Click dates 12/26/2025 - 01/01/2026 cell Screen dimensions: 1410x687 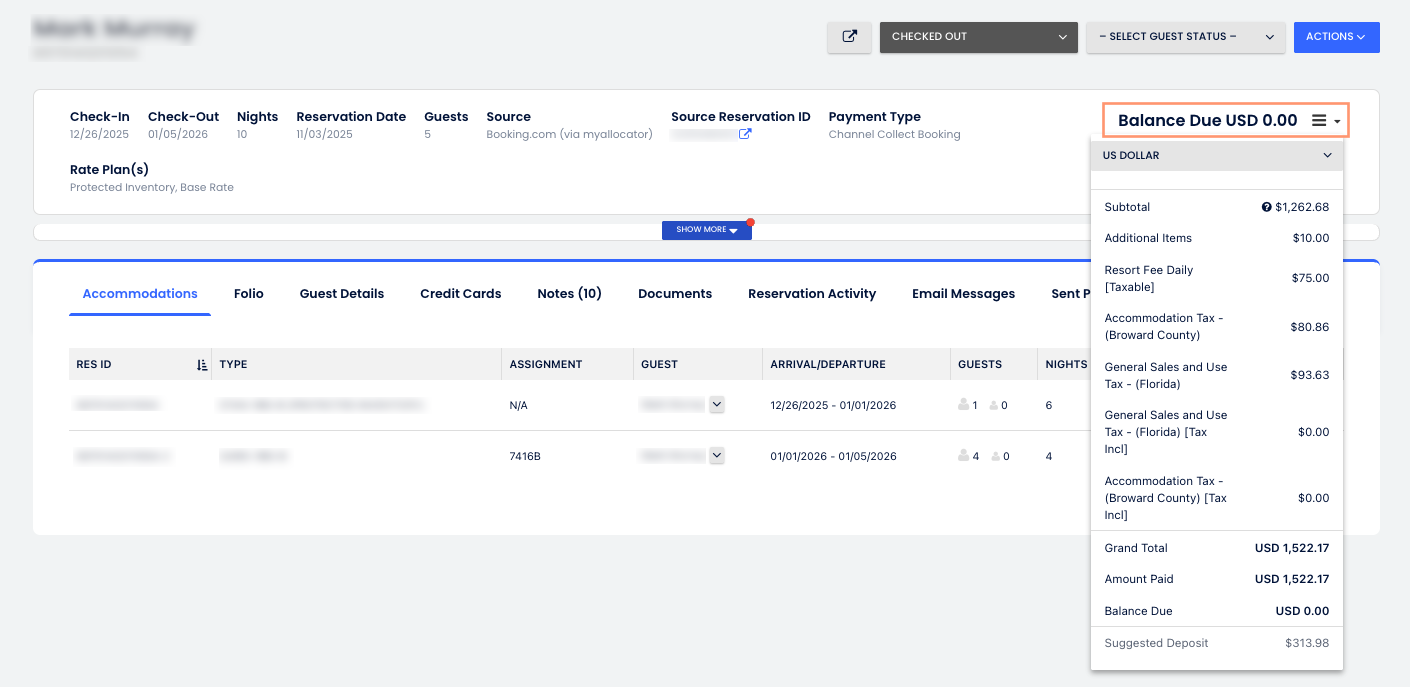pyautogui.click(x=833, y=406)
